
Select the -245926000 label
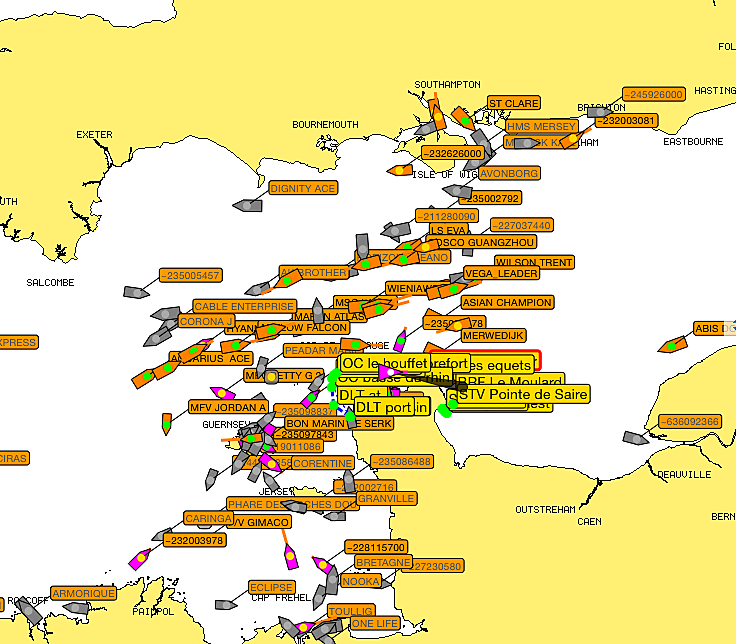[654, 94]
